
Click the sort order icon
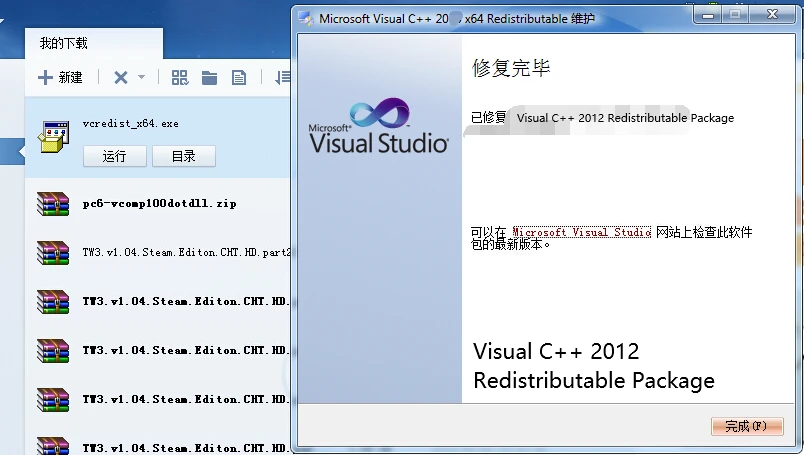(283, 77)
